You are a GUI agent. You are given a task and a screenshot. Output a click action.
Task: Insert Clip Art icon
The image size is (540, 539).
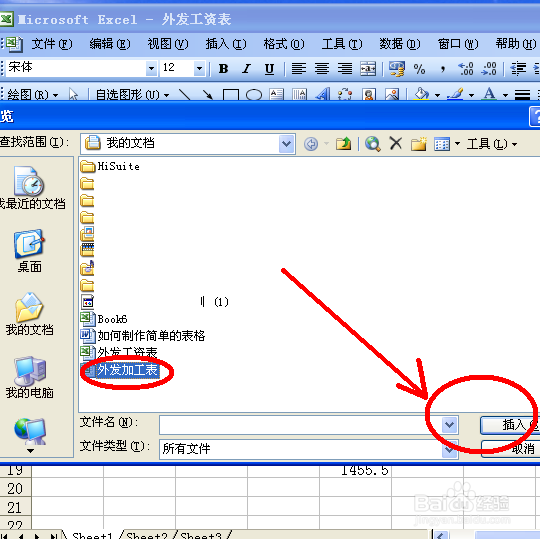pos(368,94)
